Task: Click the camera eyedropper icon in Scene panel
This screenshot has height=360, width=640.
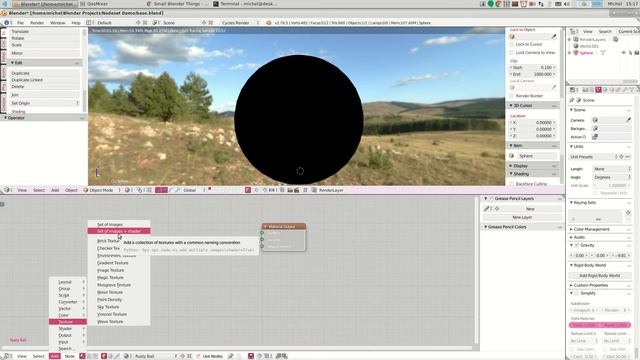Action: pyautogui.click(x=628, y=120)
